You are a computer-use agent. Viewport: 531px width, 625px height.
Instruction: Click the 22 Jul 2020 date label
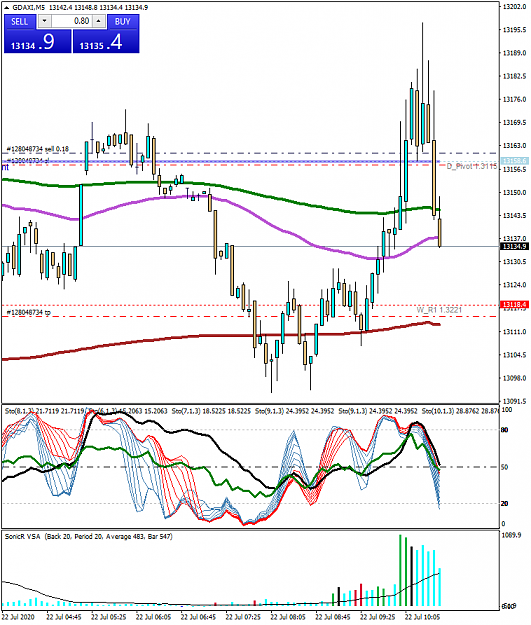pos(18,617)
